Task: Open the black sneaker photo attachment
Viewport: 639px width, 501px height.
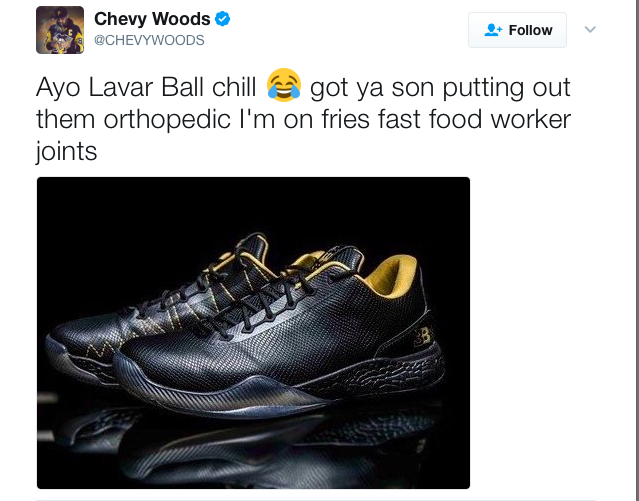Action: [x=253, y=333]
